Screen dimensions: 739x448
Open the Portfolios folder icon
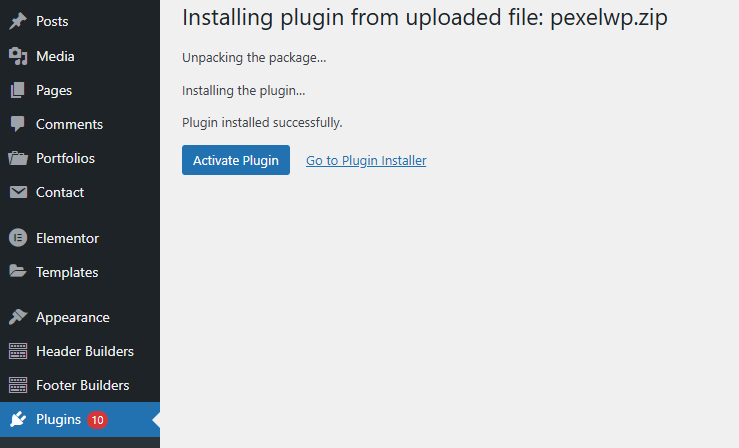18,158
